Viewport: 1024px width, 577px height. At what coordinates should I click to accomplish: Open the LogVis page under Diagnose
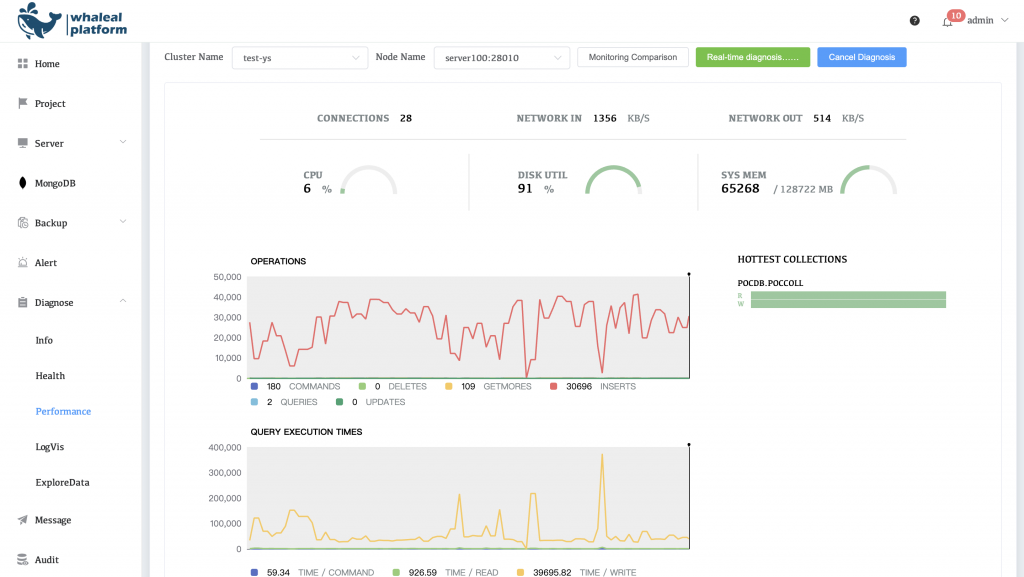50,447
